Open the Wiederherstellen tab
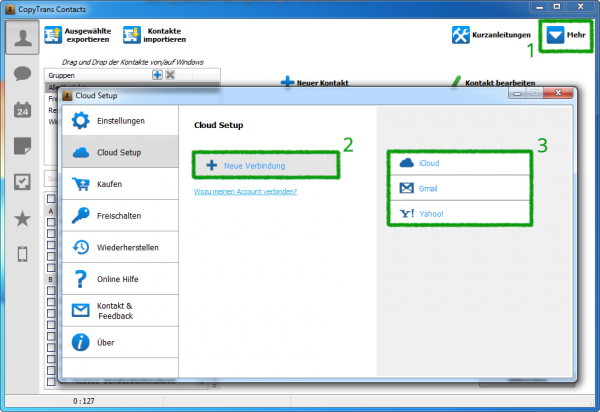 tap(120, 248)
